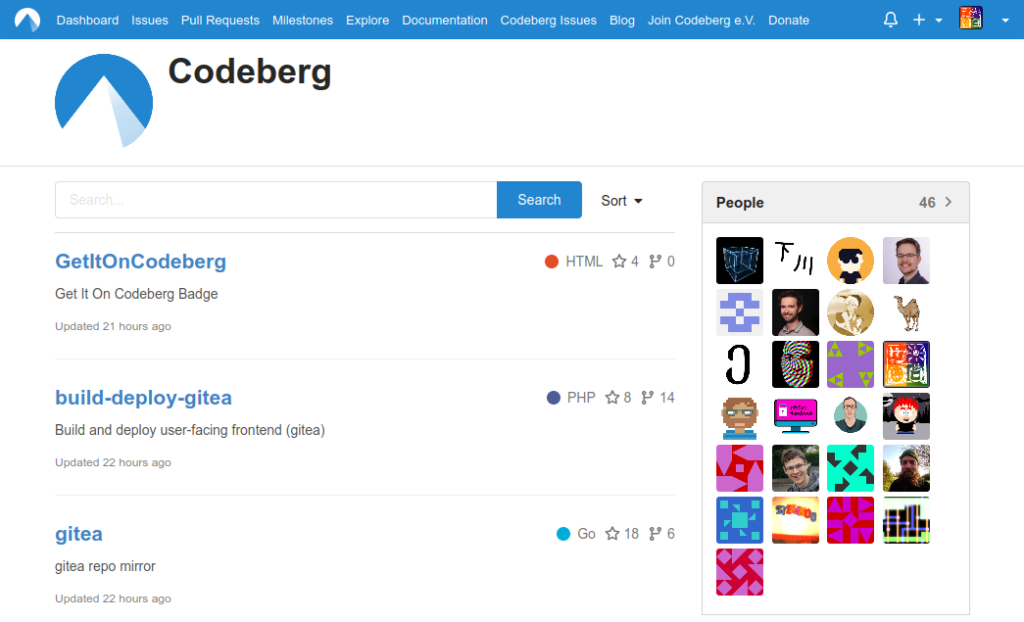Open the avatar dropdown at the far right
The image size is (1024, 622).
(1004, 19)
